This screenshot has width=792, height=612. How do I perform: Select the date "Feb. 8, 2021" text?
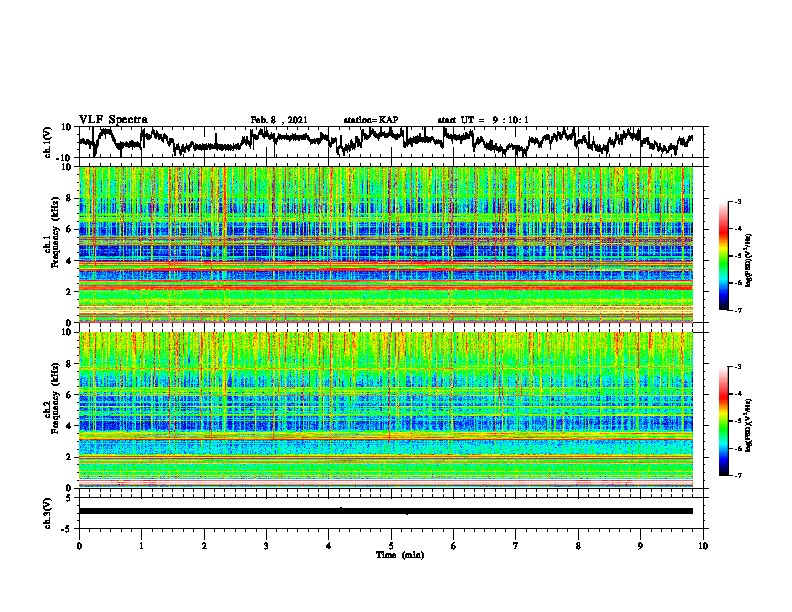pyautogui.click(x=279, y=120)
